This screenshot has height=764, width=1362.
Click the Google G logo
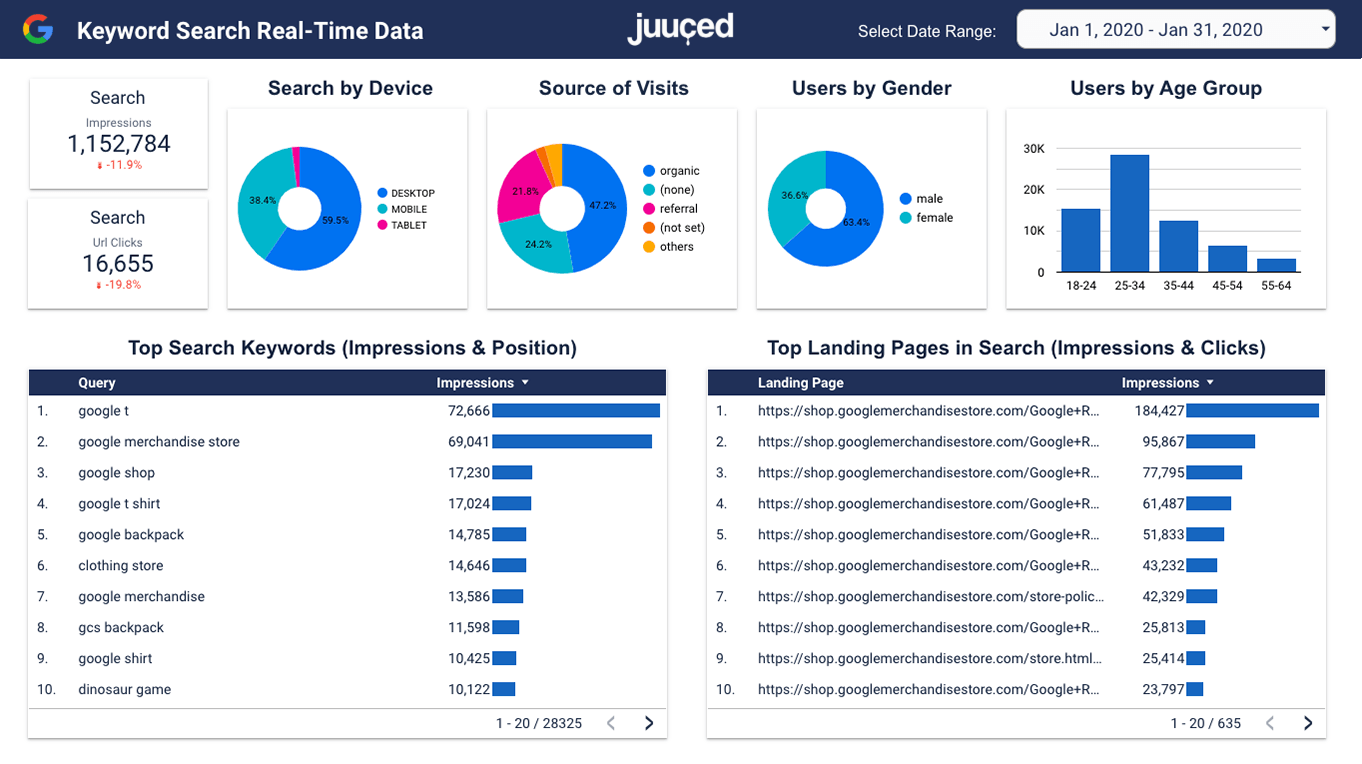38,29
